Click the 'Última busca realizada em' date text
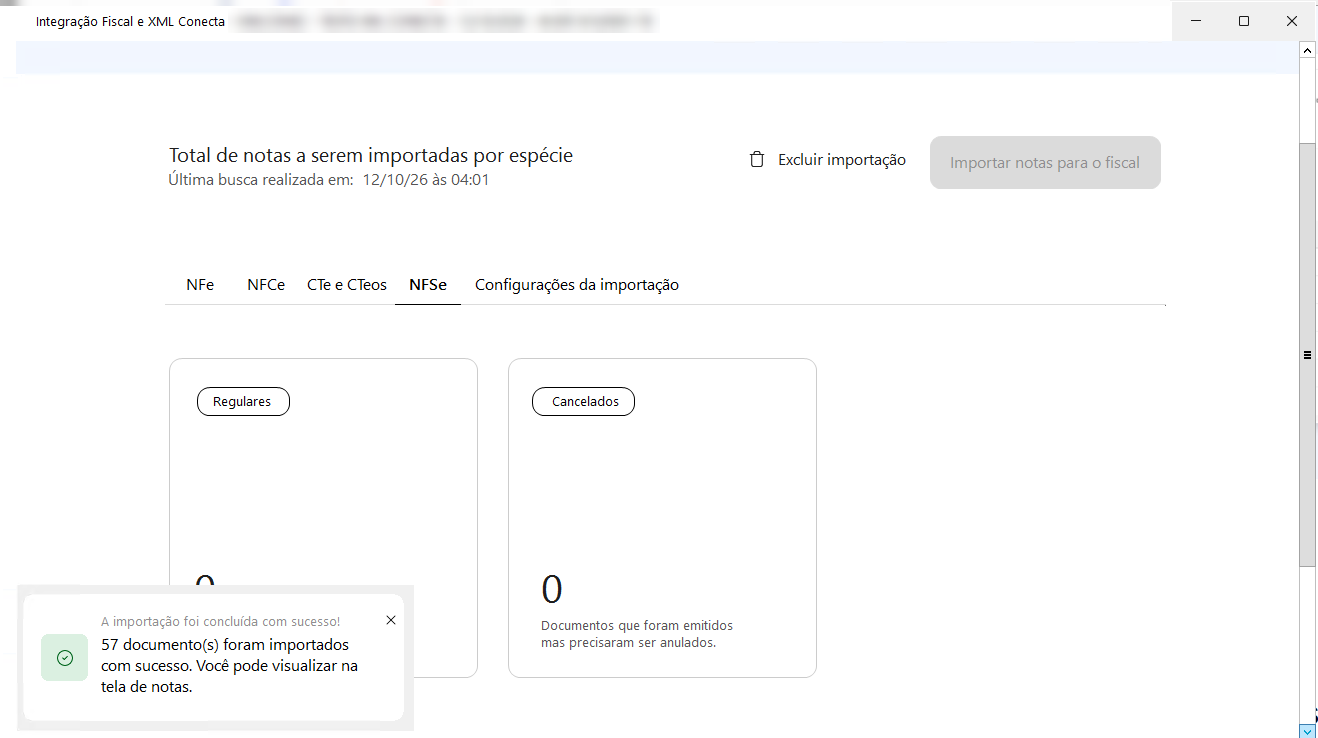The height and width of the screenshot is (738, 1318). click(329, 180)
